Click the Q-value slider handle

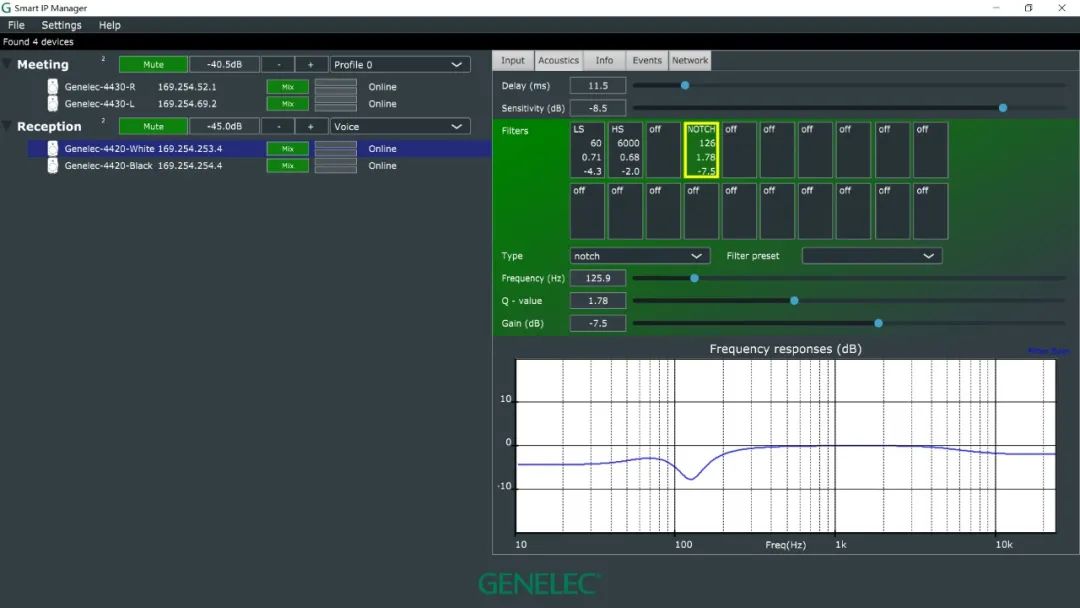[794, 301]
